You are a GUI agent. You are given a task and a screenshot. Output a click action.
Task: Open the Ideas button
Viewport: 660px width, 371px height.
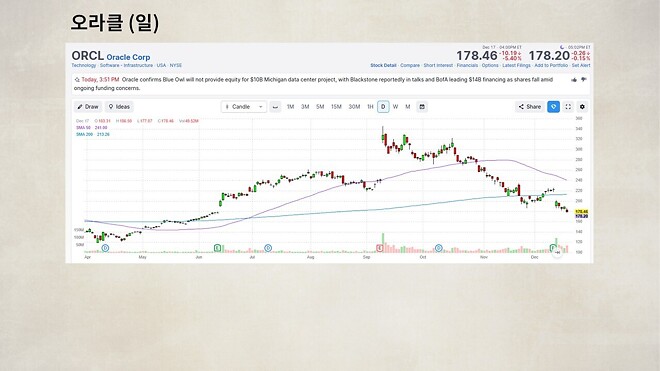pyautogui.click(x=119, y=107)
